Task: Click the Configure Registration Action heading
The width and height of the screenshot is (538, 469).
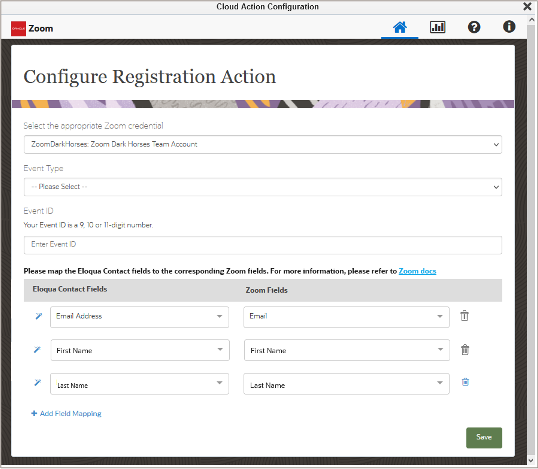Action: [x=150, y=77]
